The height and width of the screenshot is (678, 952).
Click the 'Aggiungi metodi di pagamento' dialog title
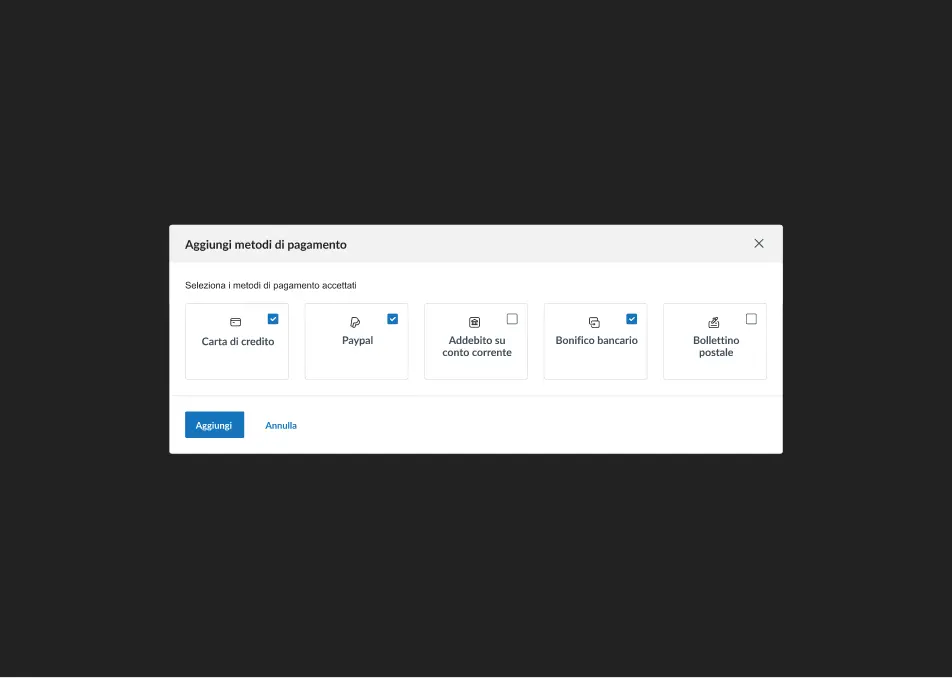[266, 244]
